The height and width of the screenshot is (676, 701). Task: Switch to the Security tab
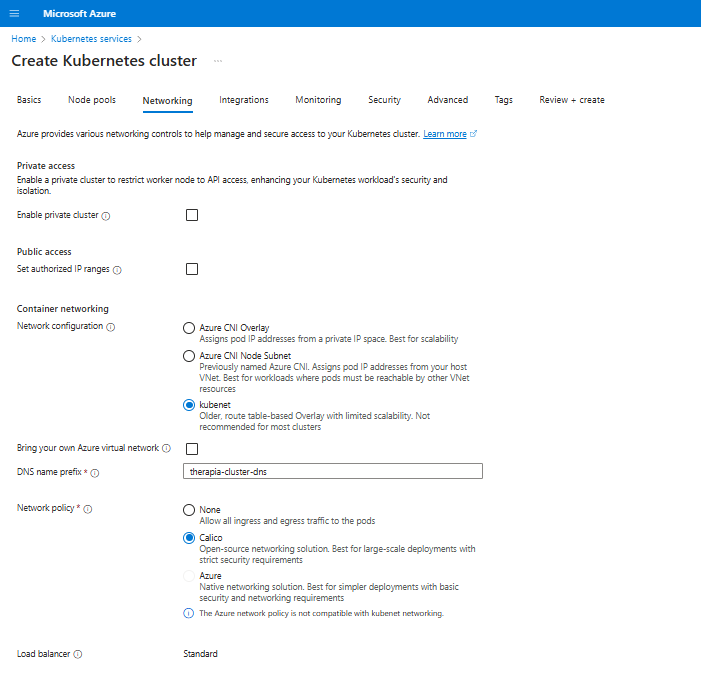pyautogui.click(x=384, y=100)
